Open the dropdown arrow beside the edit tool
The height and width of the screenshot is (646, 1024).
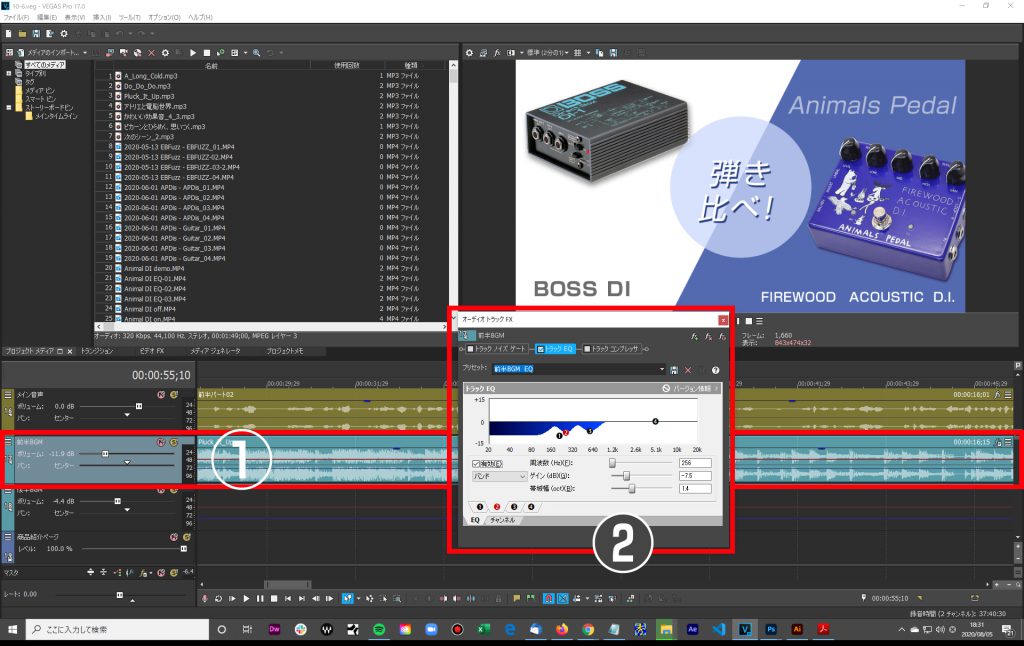359,598
